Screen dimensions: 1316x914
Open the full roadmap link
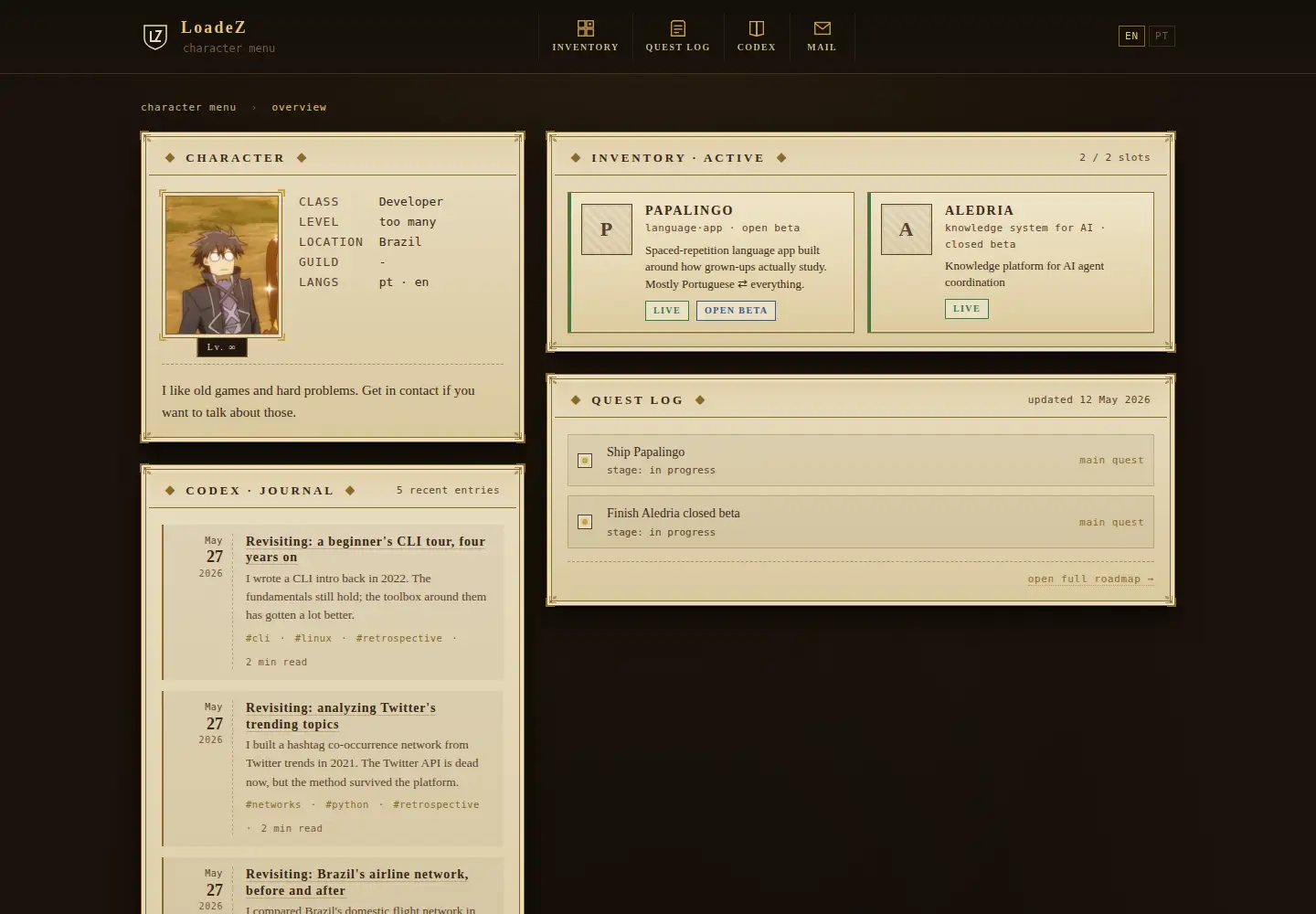tap(1090, 579)
